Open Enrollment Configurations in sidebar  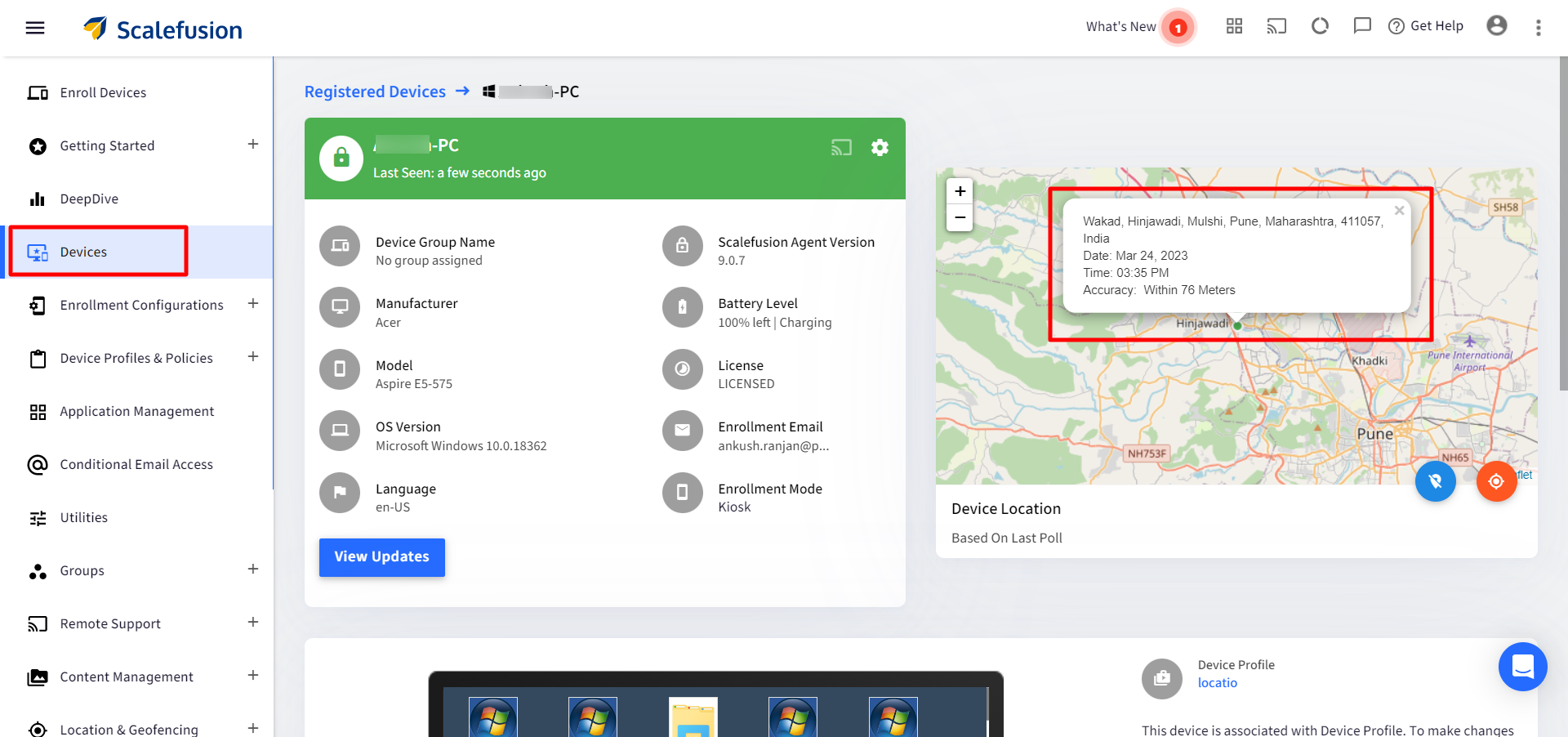coord(141,305)
